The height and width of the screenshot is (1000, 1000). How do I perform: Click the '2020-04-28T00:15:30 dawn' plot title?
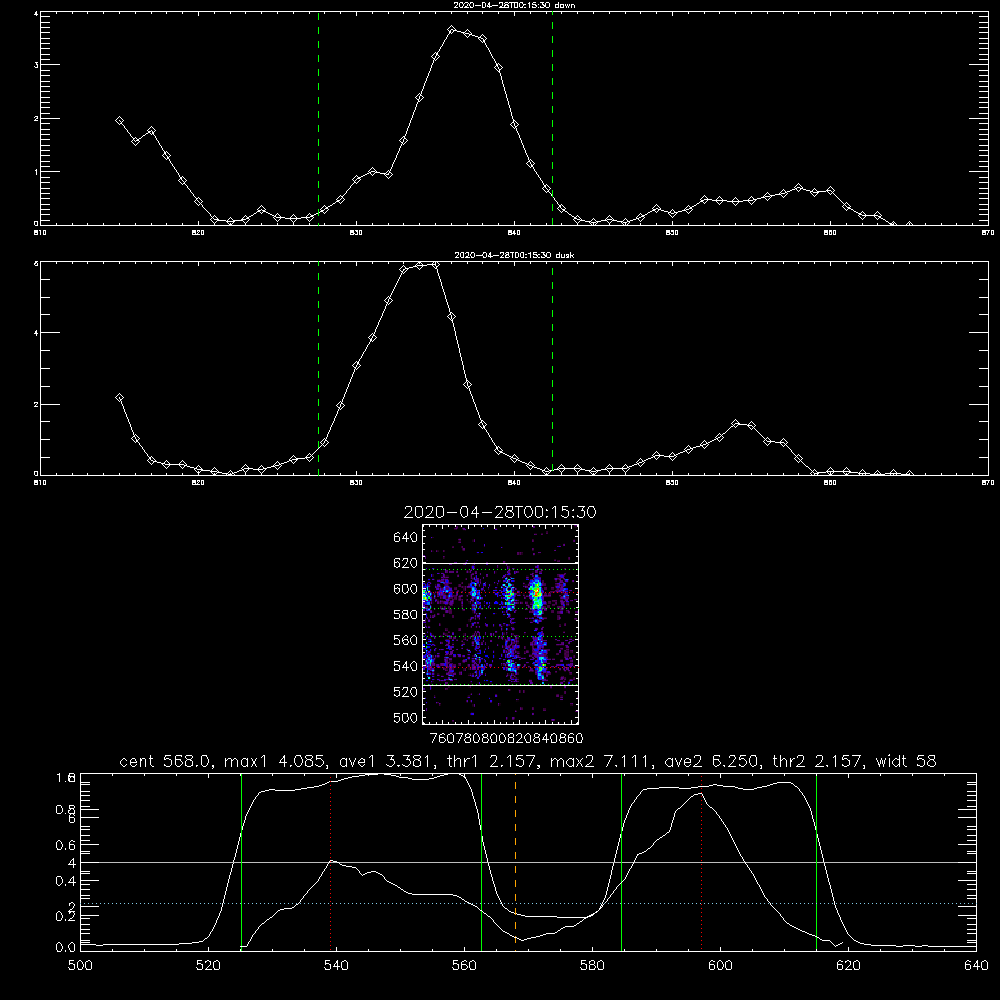(x=514, y=5)
